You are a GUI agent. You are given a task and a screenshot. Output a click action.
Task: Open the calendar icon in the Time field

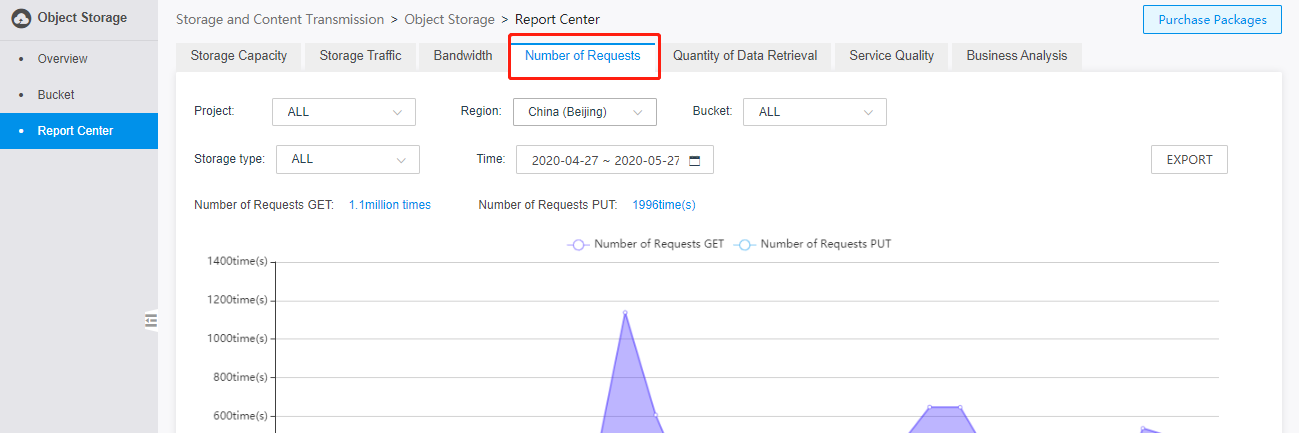(695, 160)
